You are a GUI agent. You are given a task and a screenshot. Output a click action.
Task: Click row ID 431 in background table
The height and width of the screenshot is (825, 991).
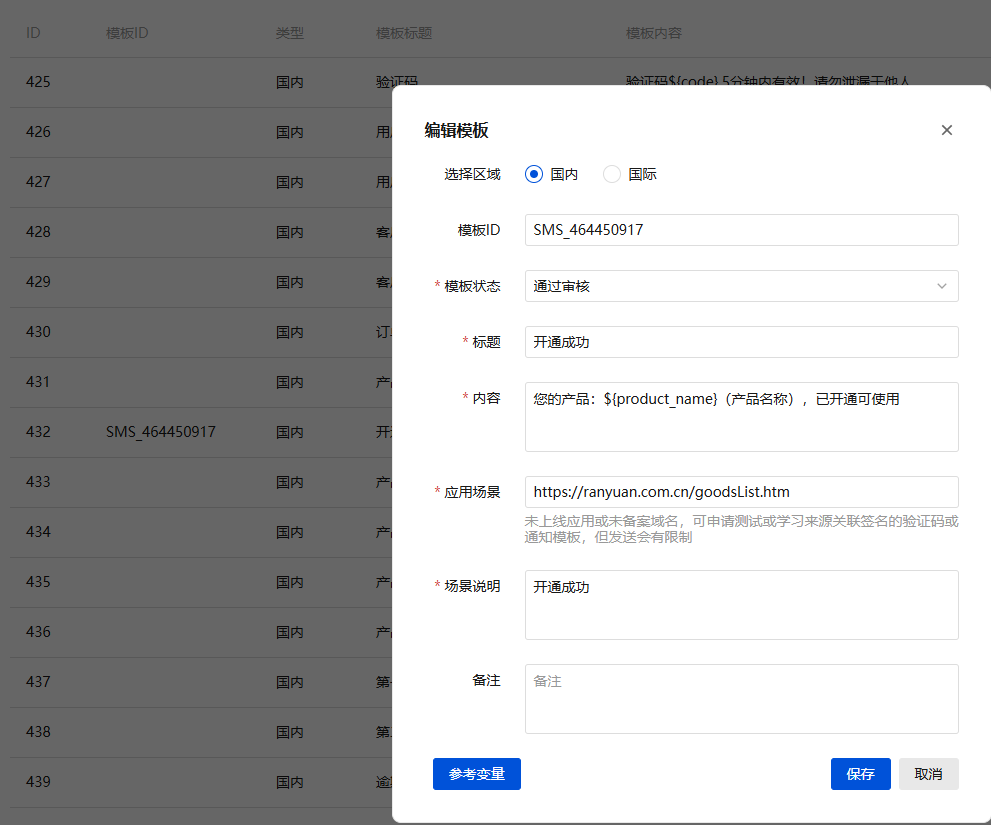(38, 382)
